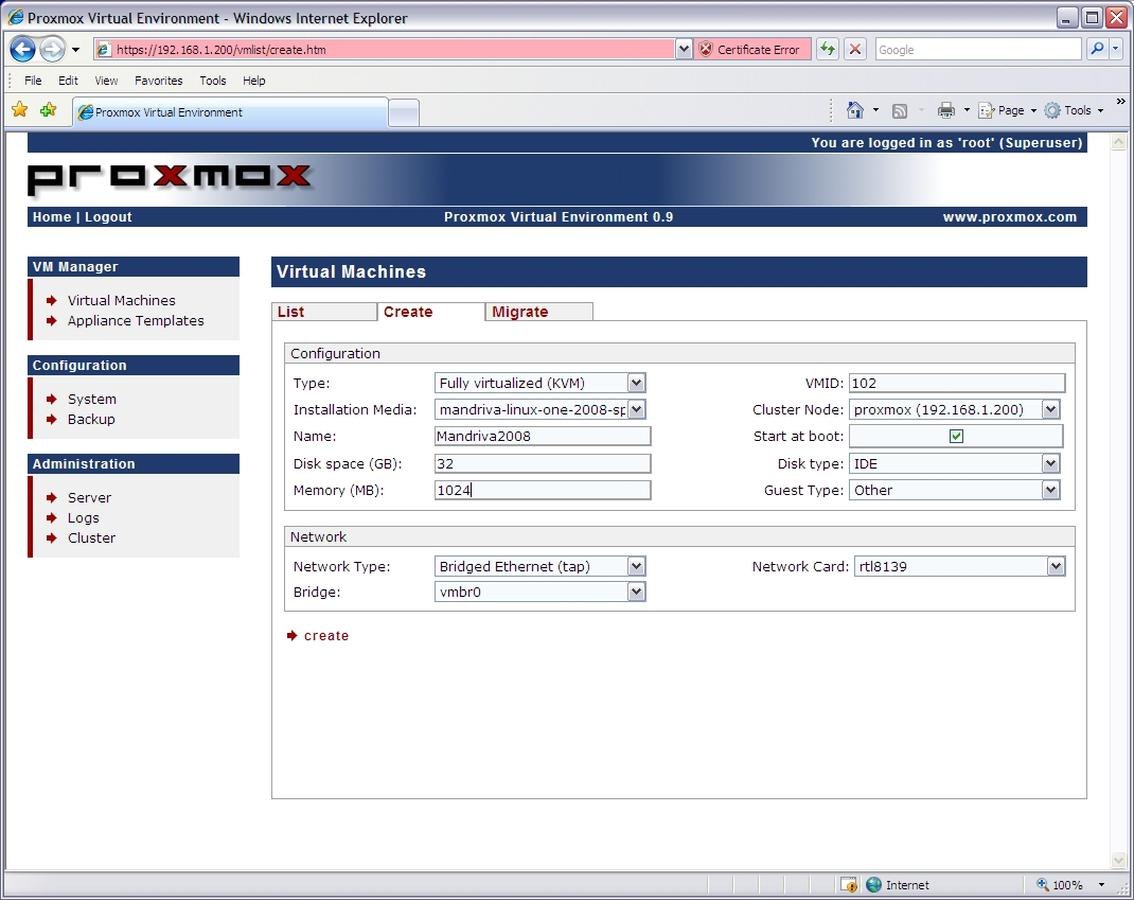Click the VMID field showing 102
Image resolution: width=1134 pixels, height=900 pixels.
tap(957, 383)
